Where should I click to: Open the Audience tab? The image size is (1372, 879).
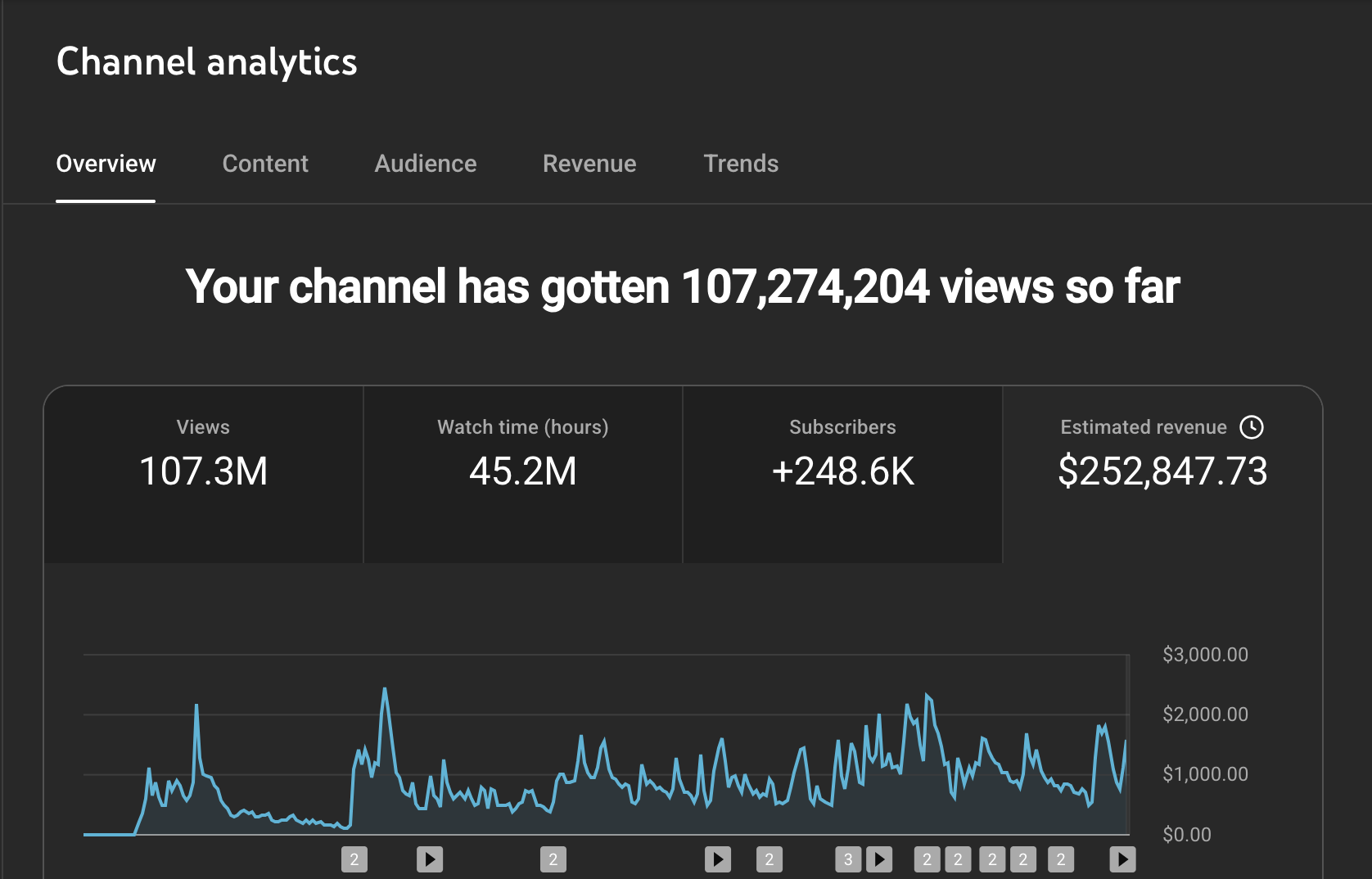point(426,164)
